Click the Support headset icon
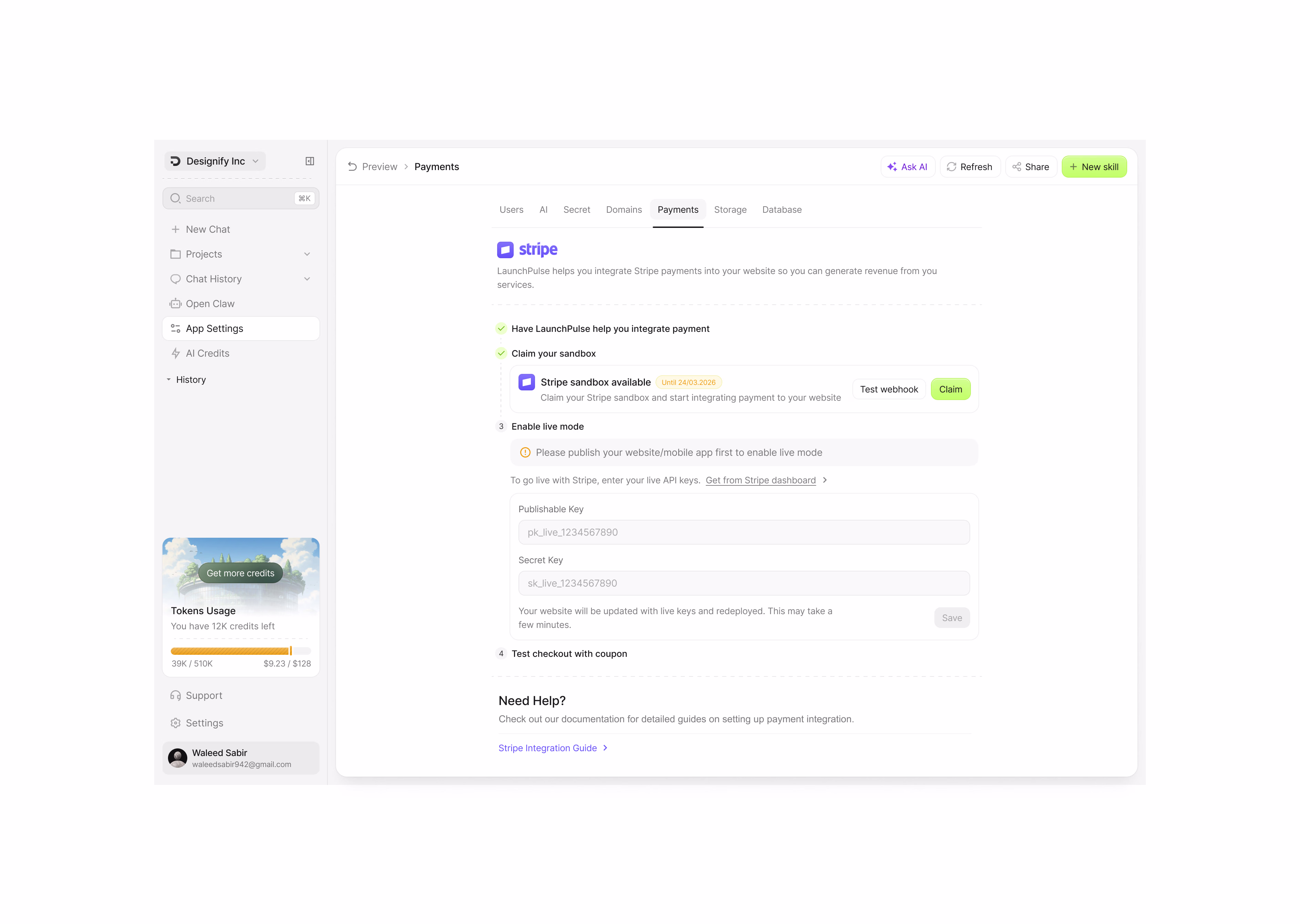The image size is (1300, 924). click(x=175, y=695)
